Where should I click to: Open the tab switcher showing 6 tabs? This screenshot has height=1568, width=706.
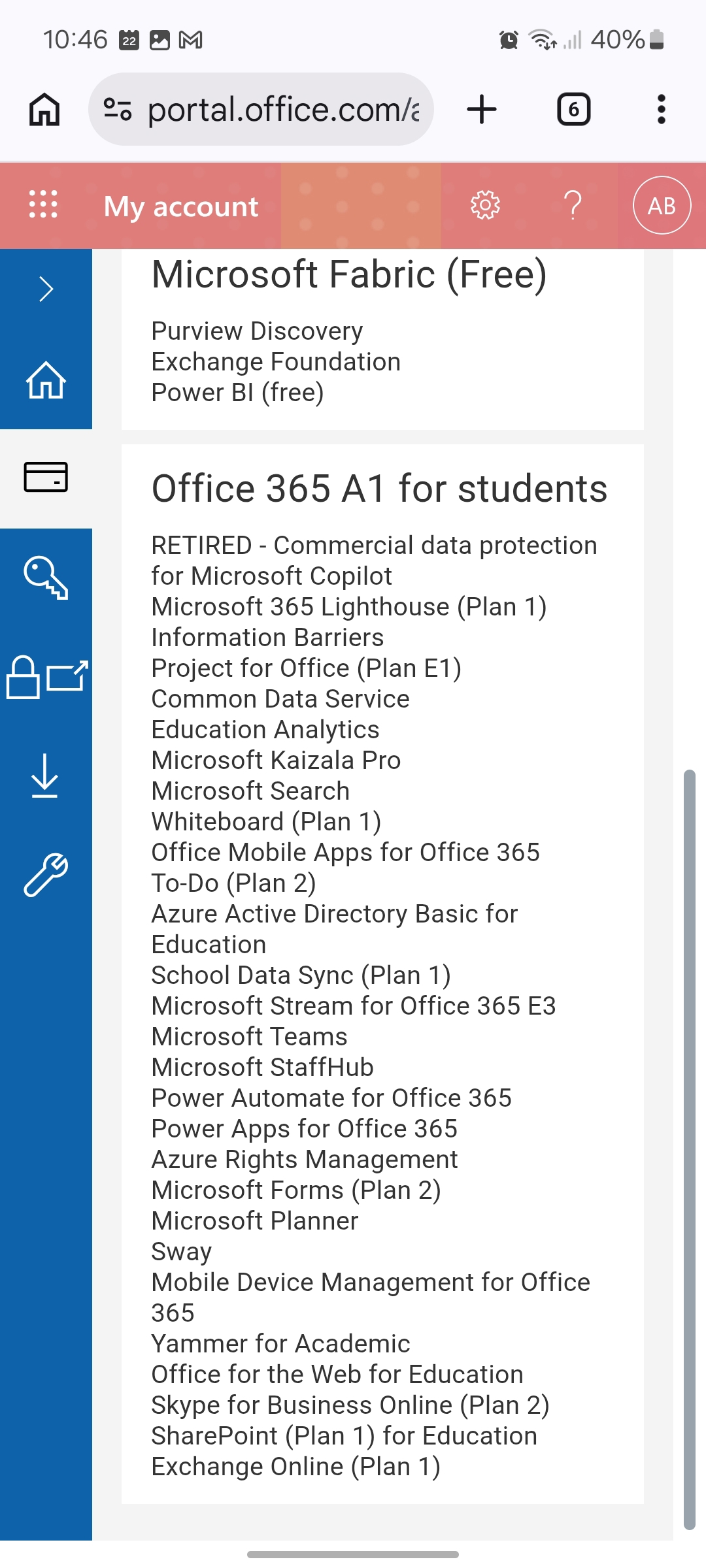coord(573,109)
